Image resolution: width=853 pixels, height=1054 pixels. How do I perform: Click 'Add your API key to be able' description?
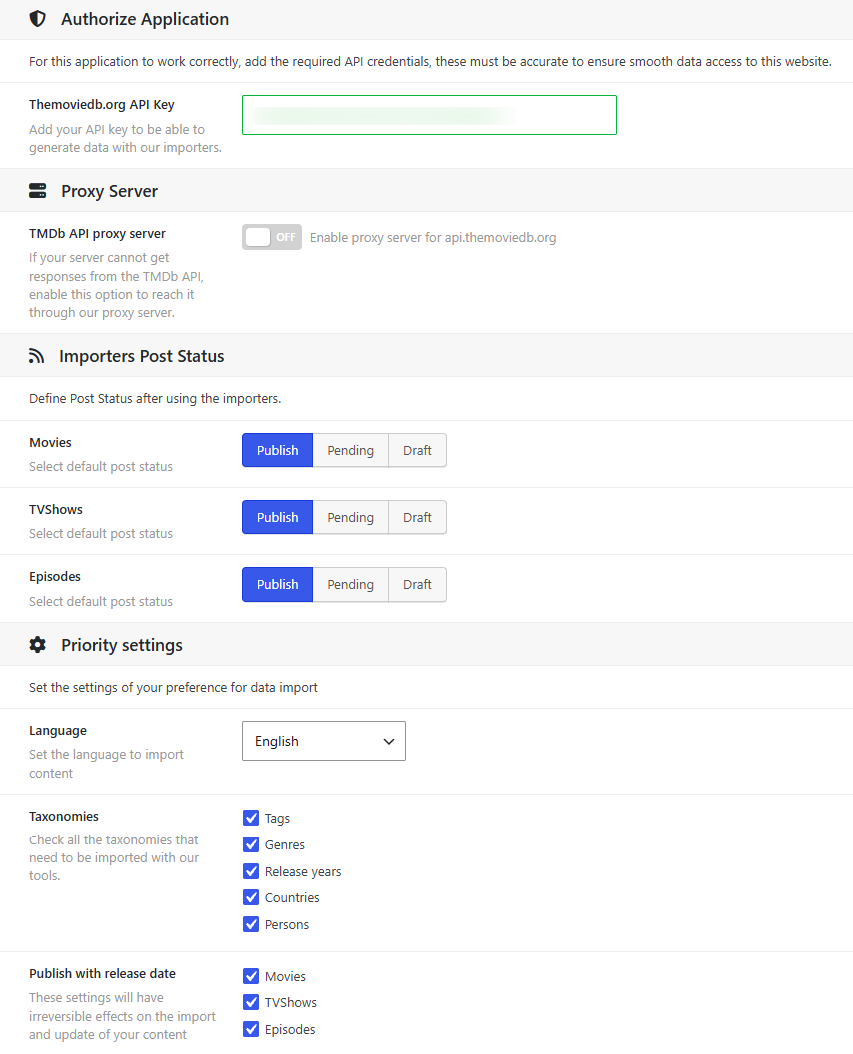125,138
